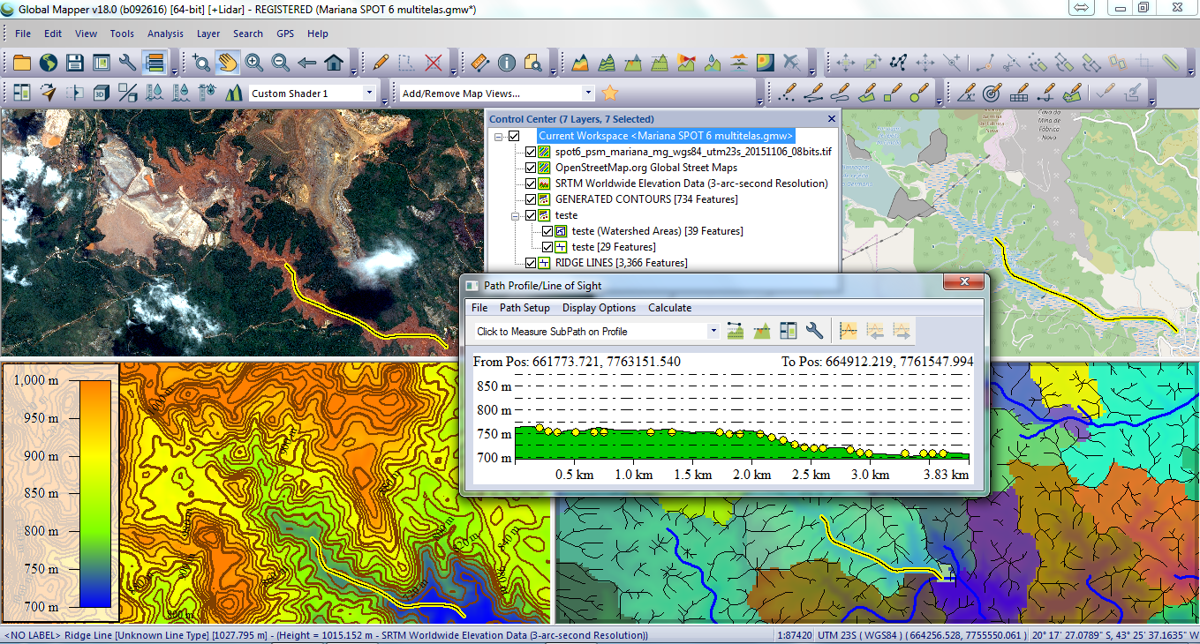Viewport: 1200px width, 644px height.
Task: Toggle the RIDGE LINES layer checkbox
Action: click(531, 263)
